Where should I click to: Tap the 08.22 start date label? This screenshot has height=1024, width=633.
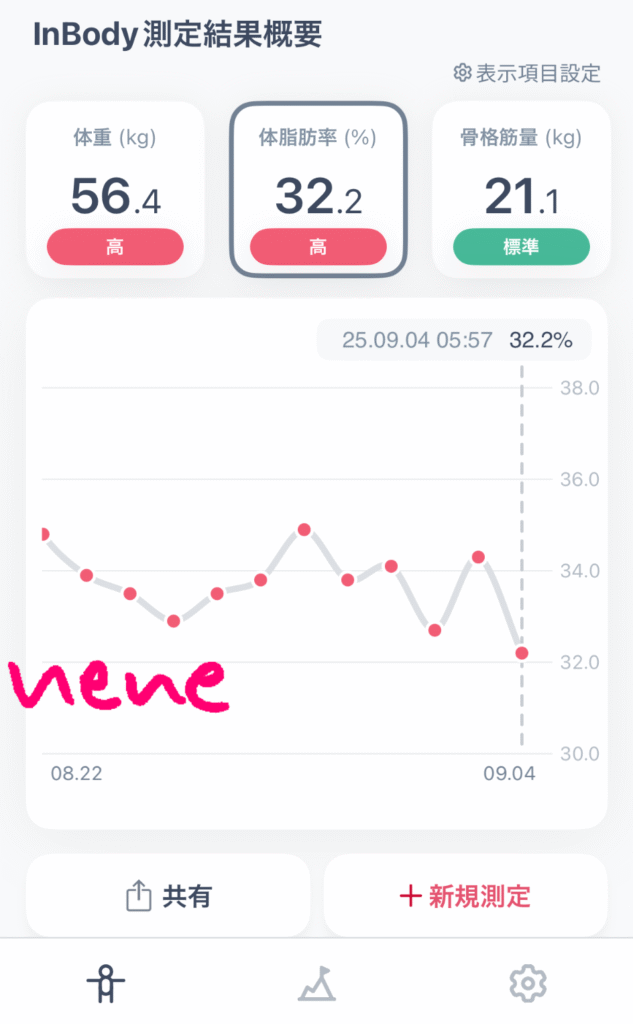click(x=77, y=774)
